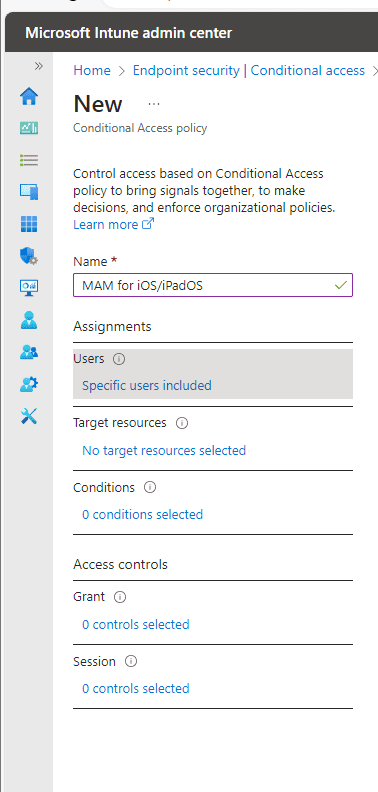Open Specific users included link
Image resolution: width=378 pixels, height=792 pixels.
(x=147, y=385)
